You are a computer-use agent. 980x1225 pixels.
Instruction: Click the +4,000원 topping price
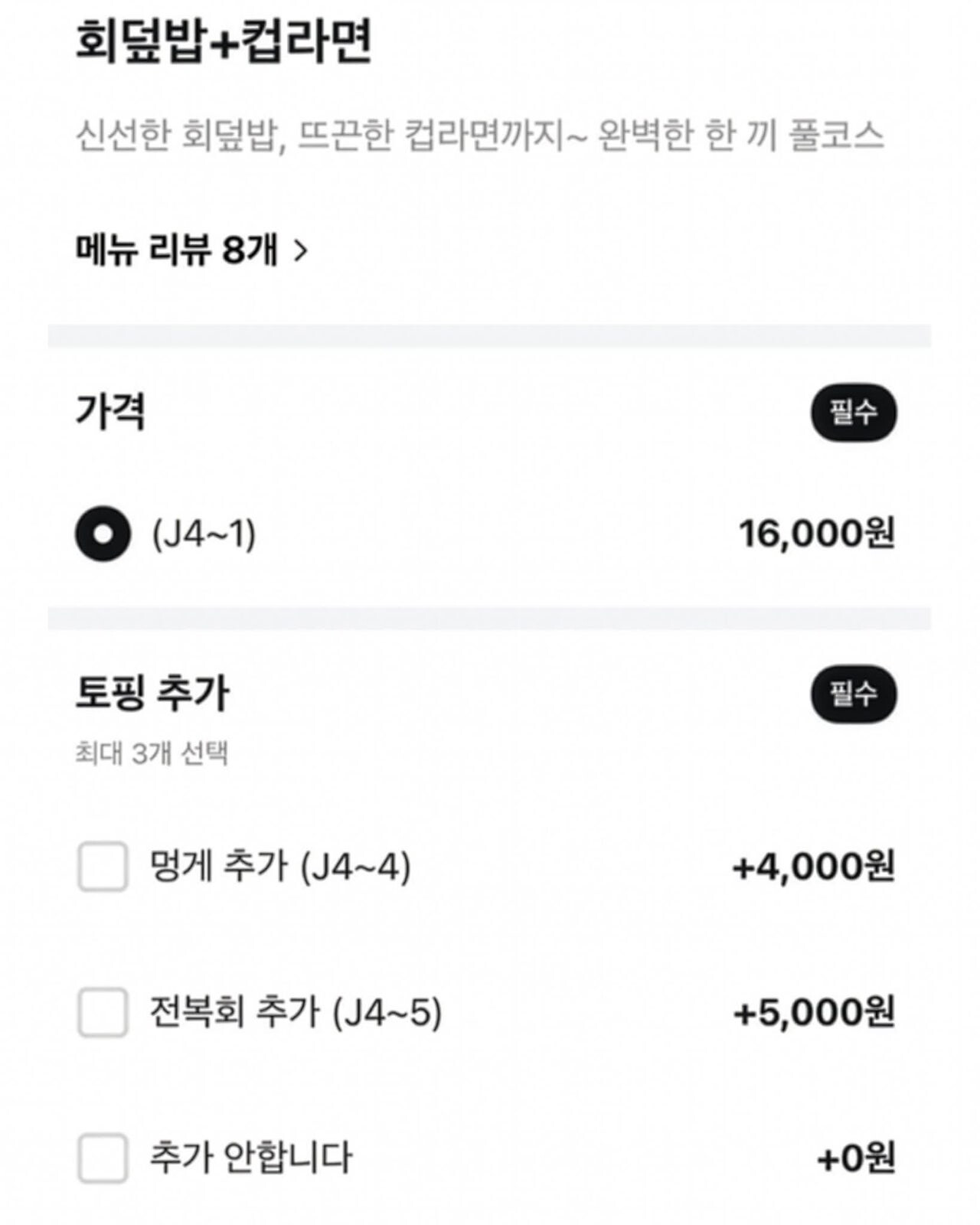click(813, 867)
